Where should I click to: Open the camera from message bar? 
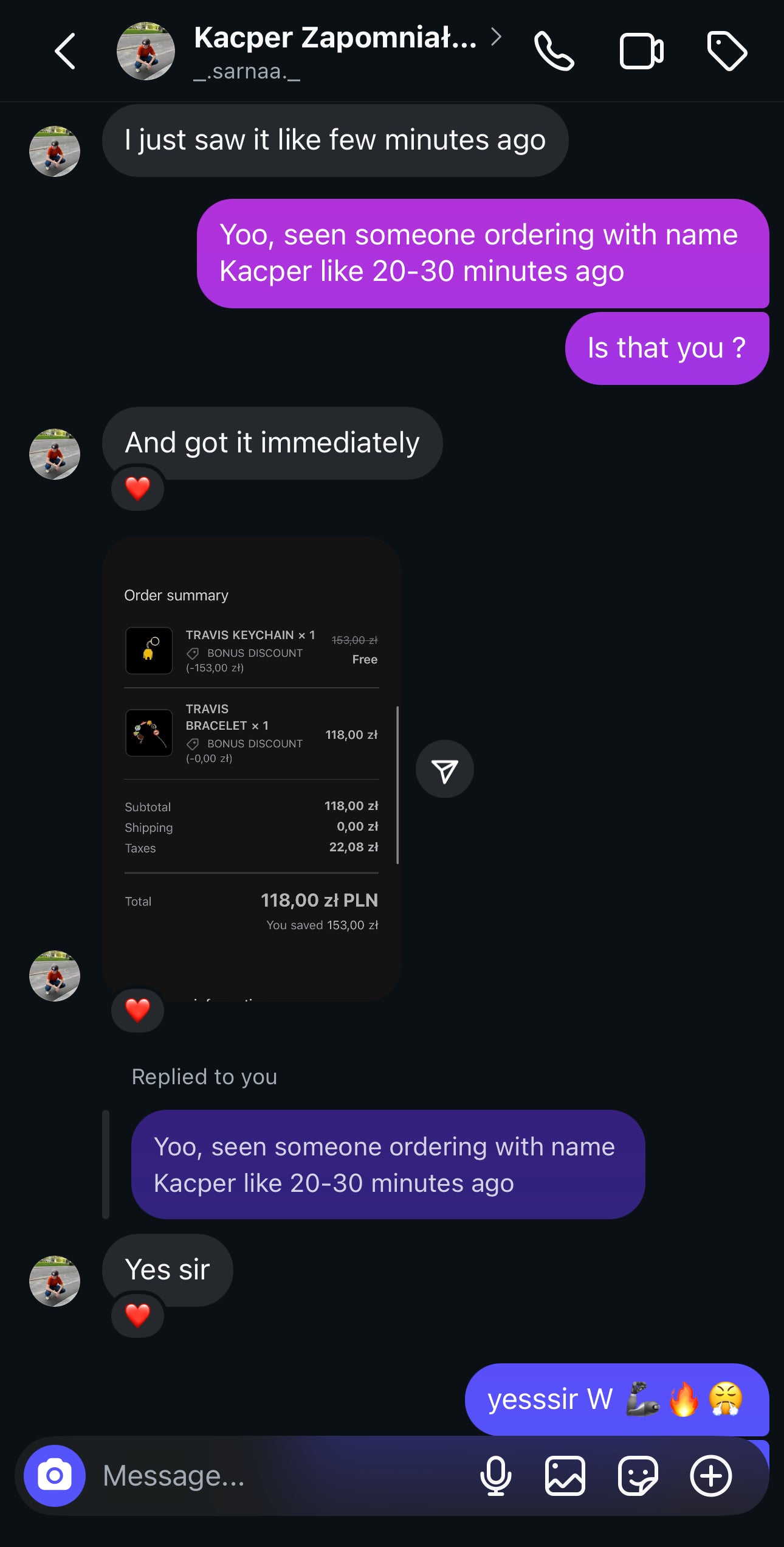coord(55,1475)
